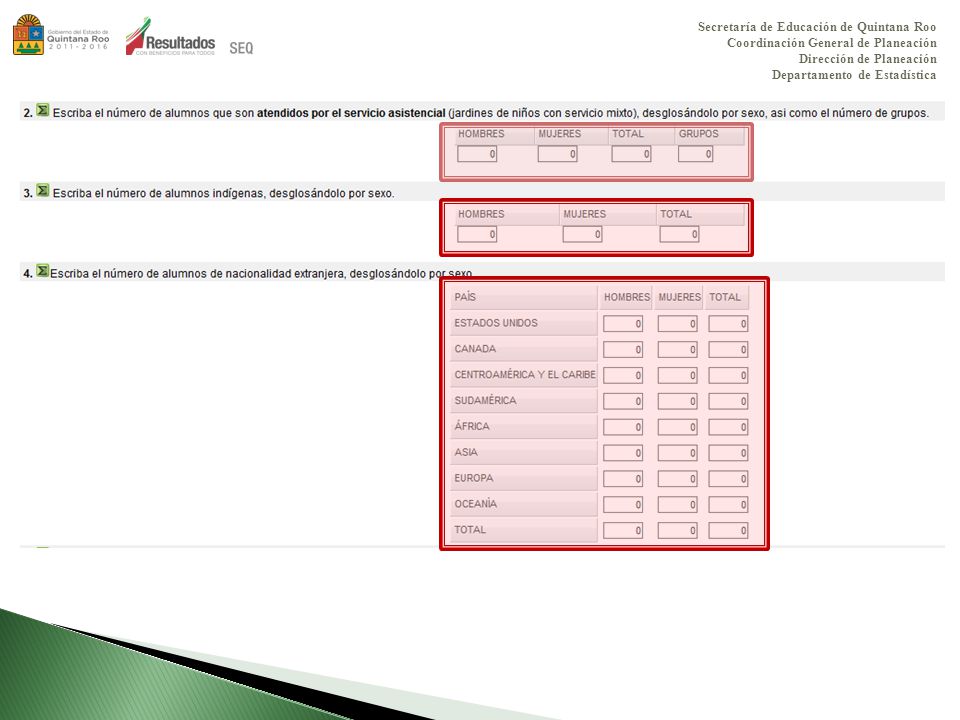The width and height of the screenshot is (960, 720).
Task: Click the MUJERES field in question 2
Action: (x=558, y=154)
